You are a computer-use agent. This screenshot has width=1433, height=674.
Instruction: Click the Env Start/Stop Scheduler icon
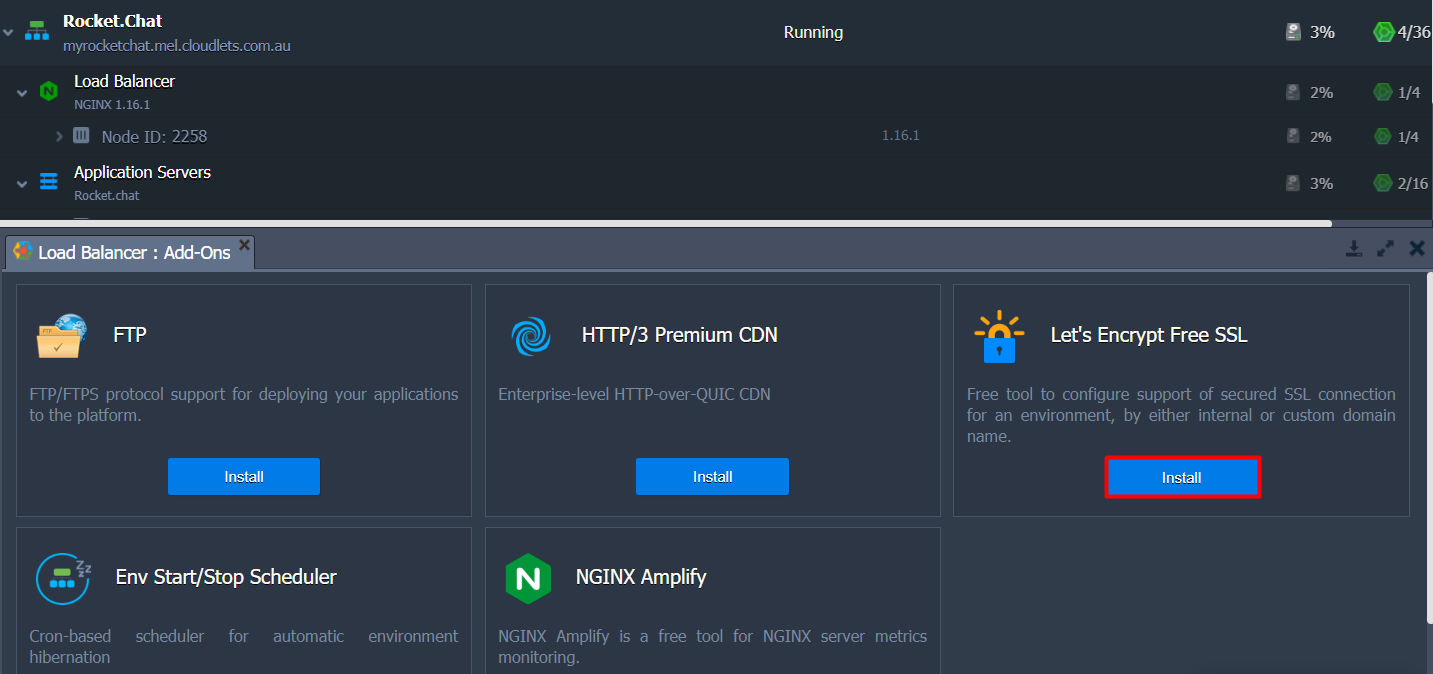(x=64, y=577)
